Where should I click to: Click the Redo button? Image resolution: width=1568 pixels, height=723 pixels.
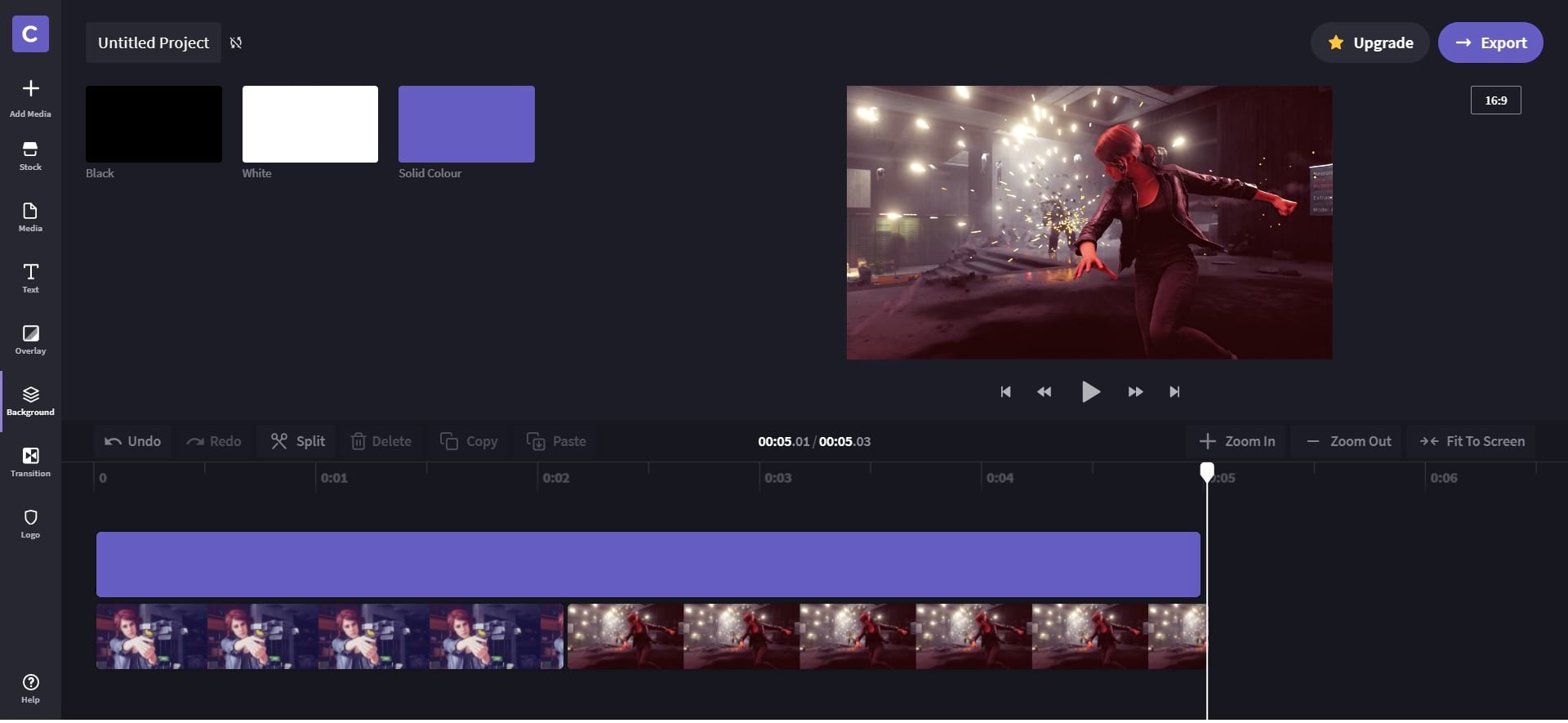tap(214, 441)
